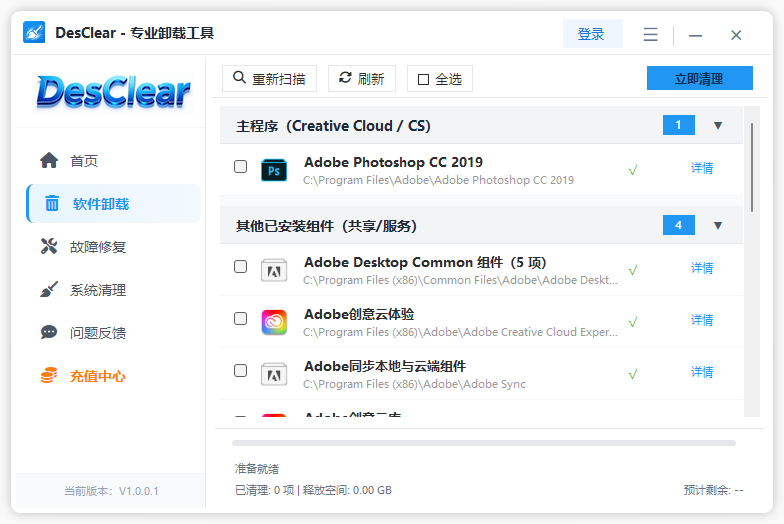Click the wrench icon for 故障修复

49,246
